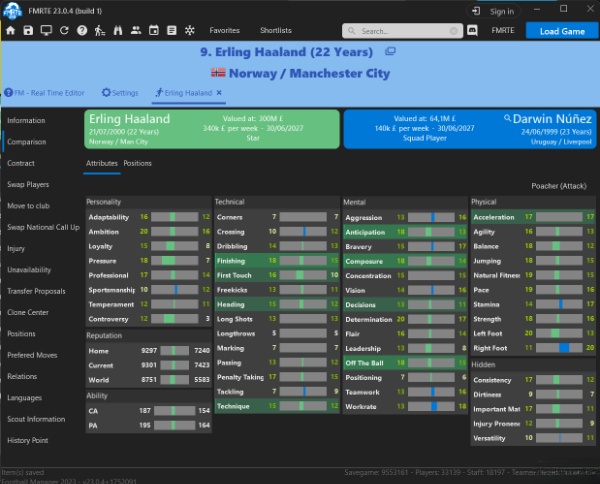Viewport: 600px width, 484px height.
Task: Click the Acceleration attribute row
Action: pyautogui.click(x=533, y=217)
